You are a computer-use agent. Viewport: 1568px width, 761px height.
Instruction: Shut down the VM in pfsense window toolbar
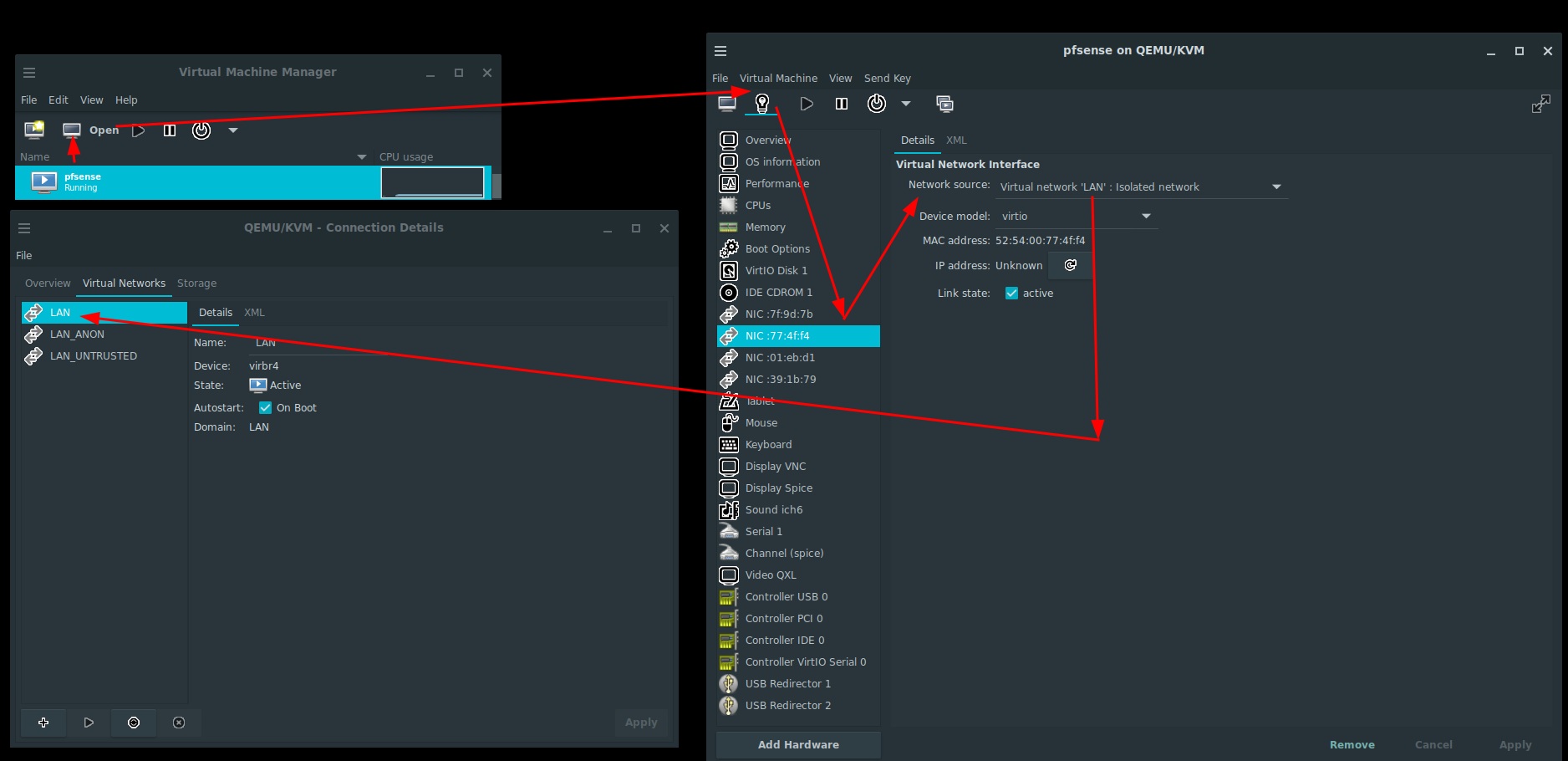click(x=877, y=104)
